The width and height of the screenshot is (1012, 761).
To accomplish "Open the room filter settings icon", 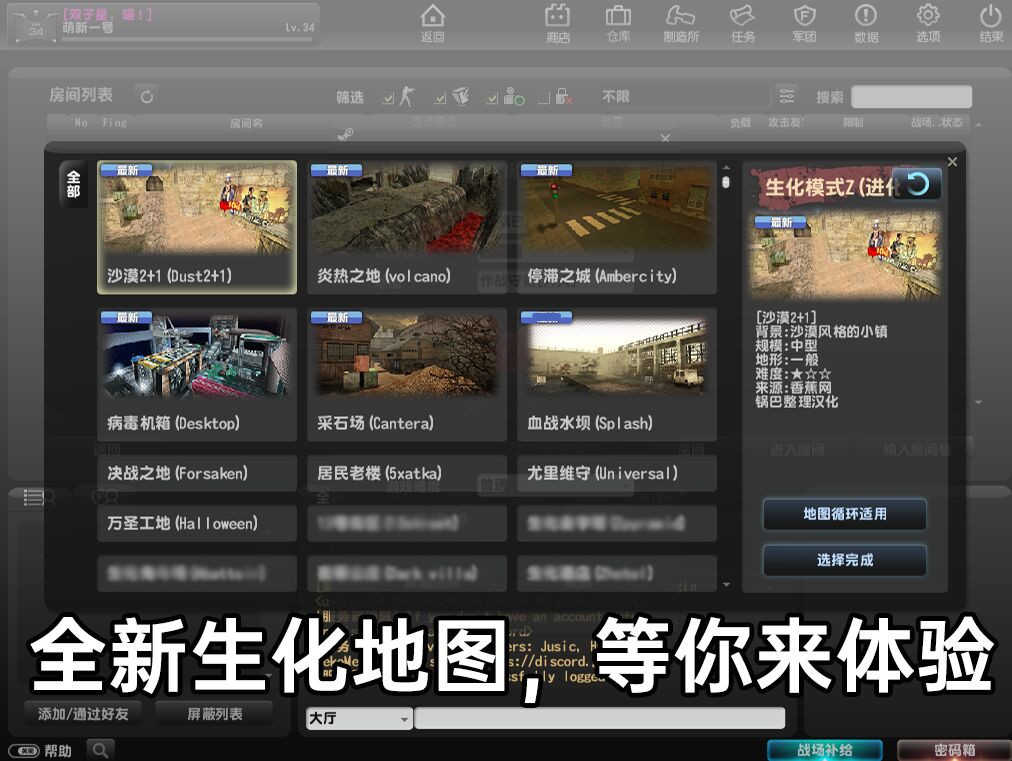I will coord(786,96).
